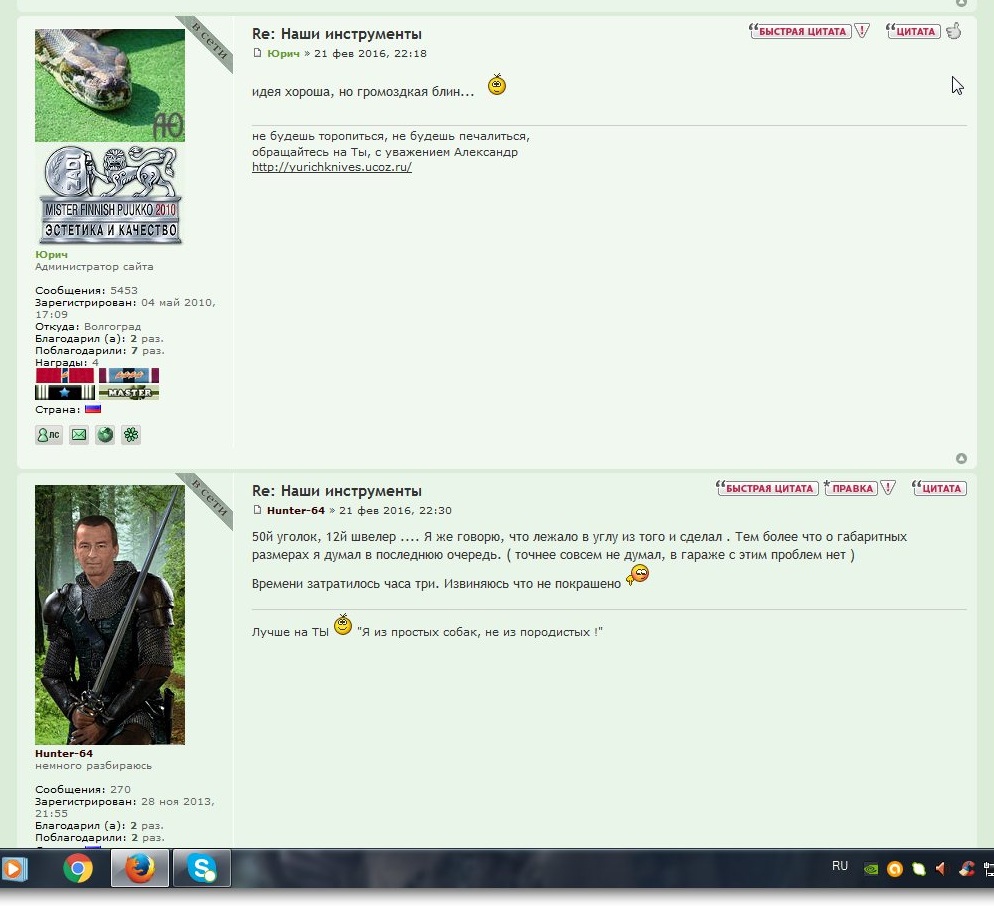Click the email envelope icon of Юрич

(79, 435)
